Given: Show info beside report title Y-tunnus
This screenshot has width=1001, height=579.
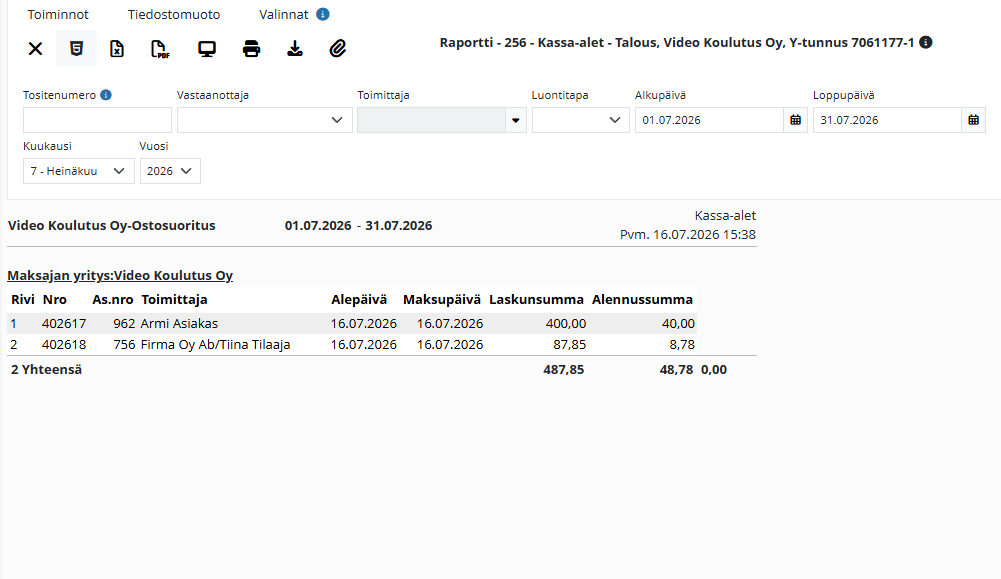Looking at the screenshot, I should [926, 42].
